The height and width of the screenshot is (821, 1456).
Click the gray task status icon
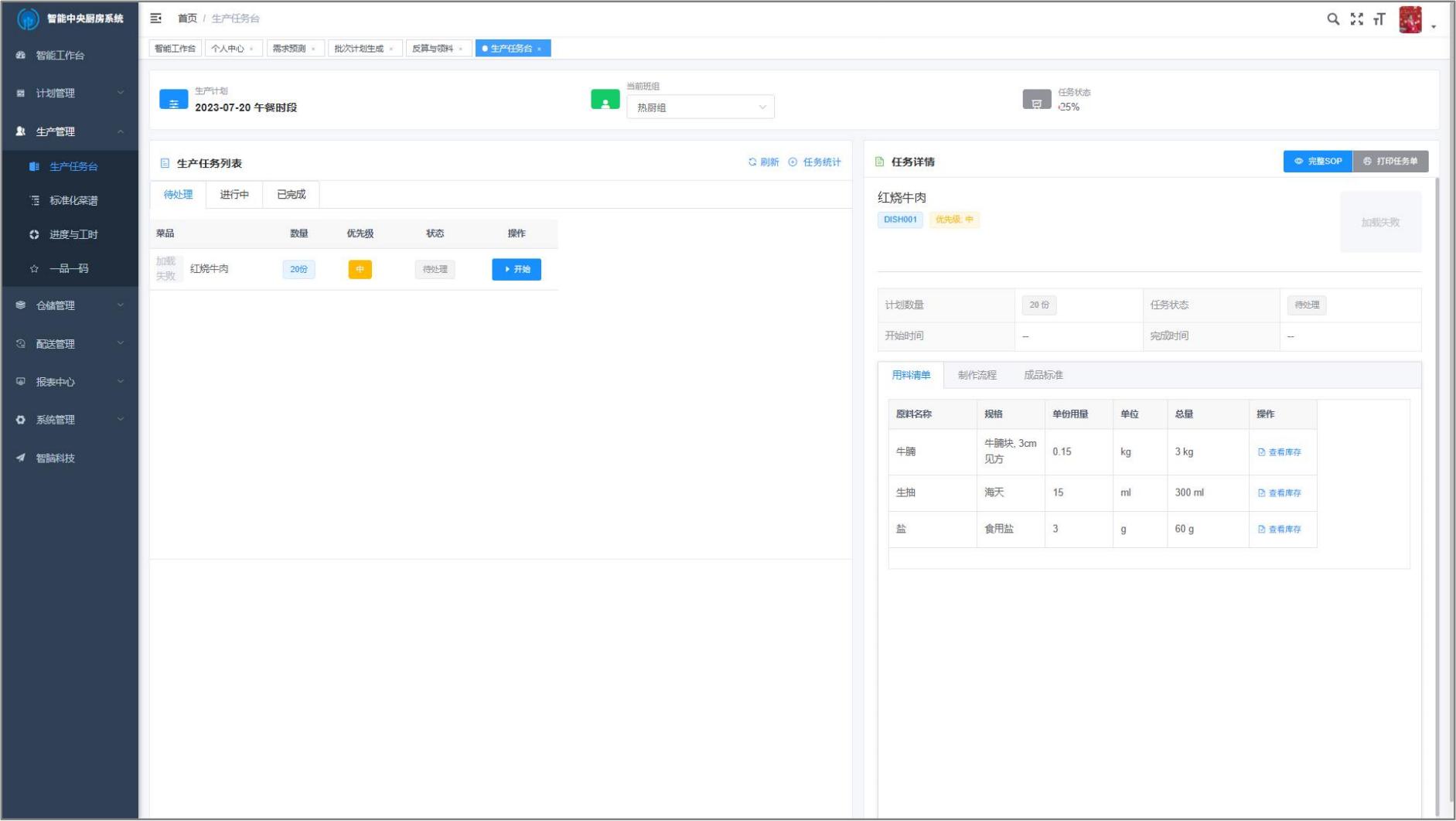(1036, 100)
